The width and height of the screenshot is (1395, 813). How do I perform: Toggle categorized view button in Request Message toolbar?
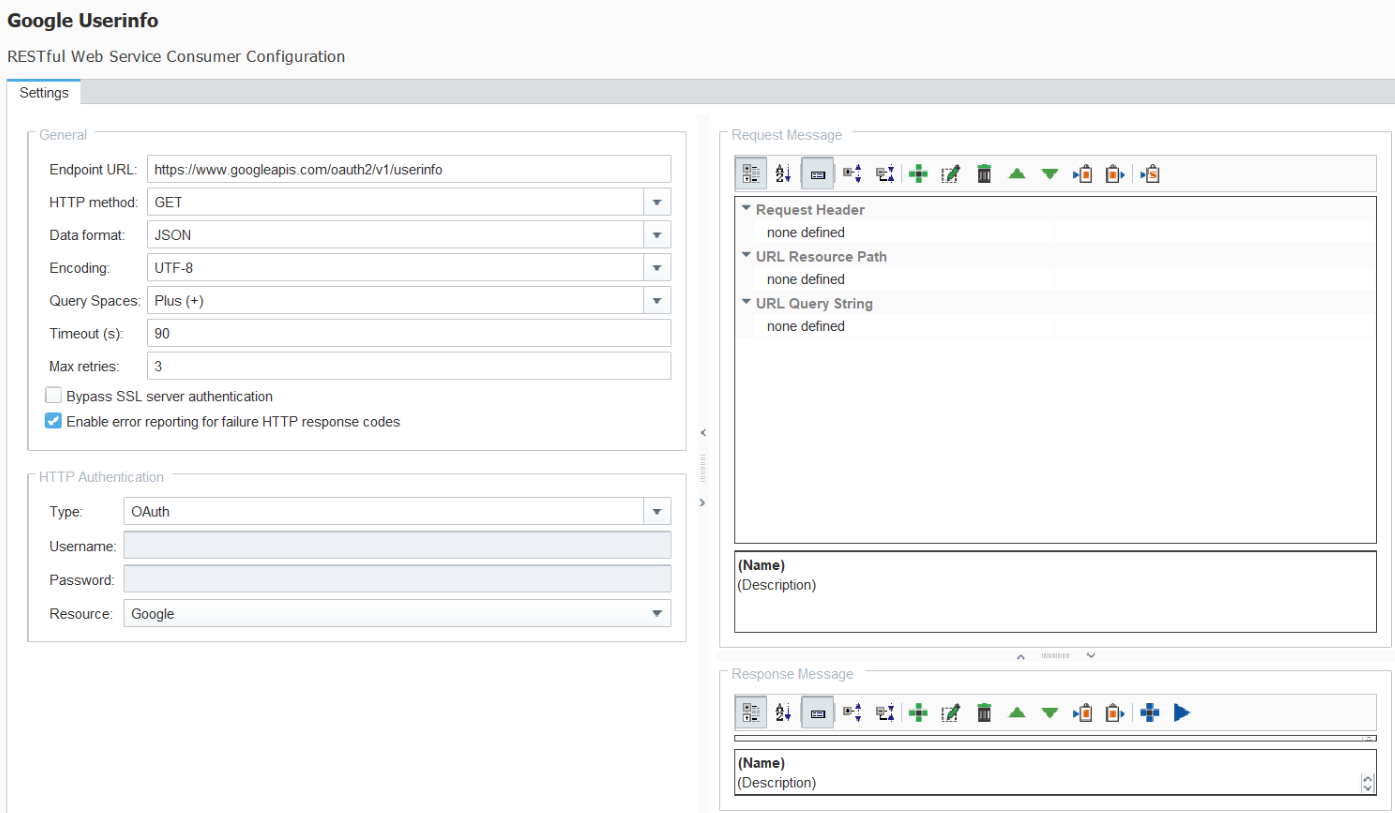pyautogui.click(x=752, y=174)
